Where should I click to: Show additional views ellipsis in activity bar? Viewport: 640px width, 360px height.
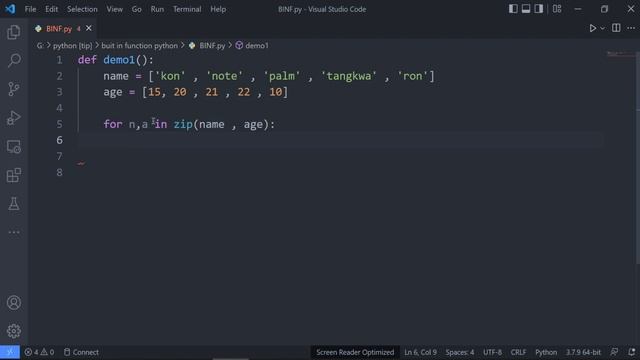pos(13,232)
